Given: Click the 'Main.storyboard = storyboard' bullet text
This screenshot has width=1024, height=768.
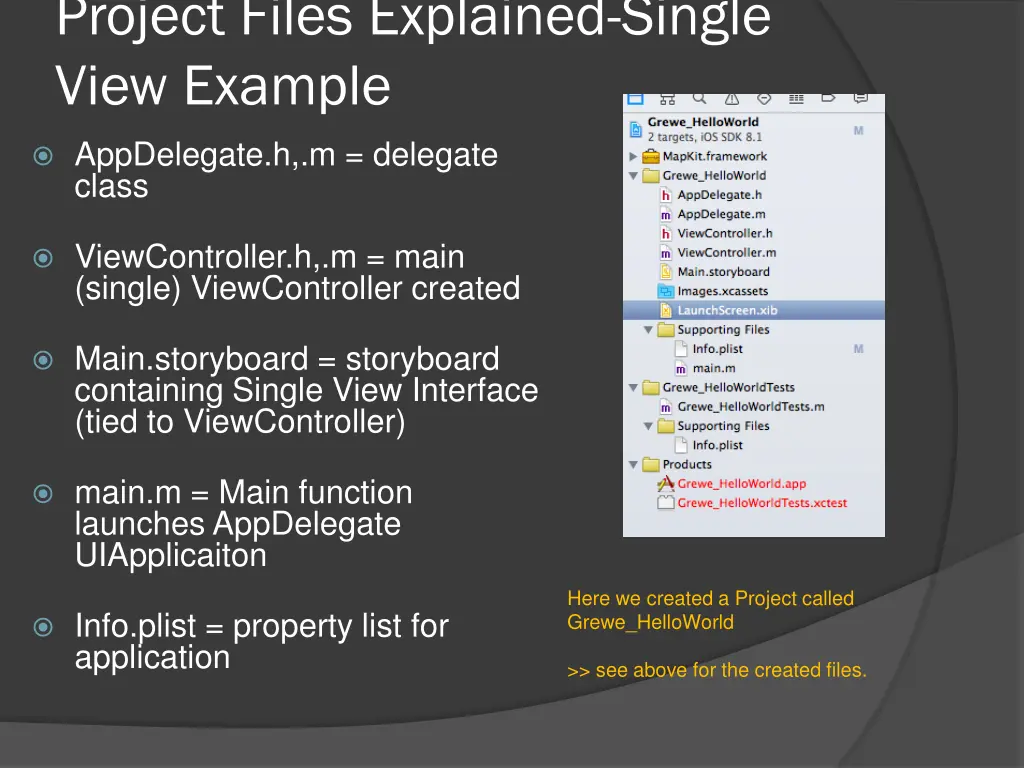Looking at the screenshot, I should click(287, 359).
